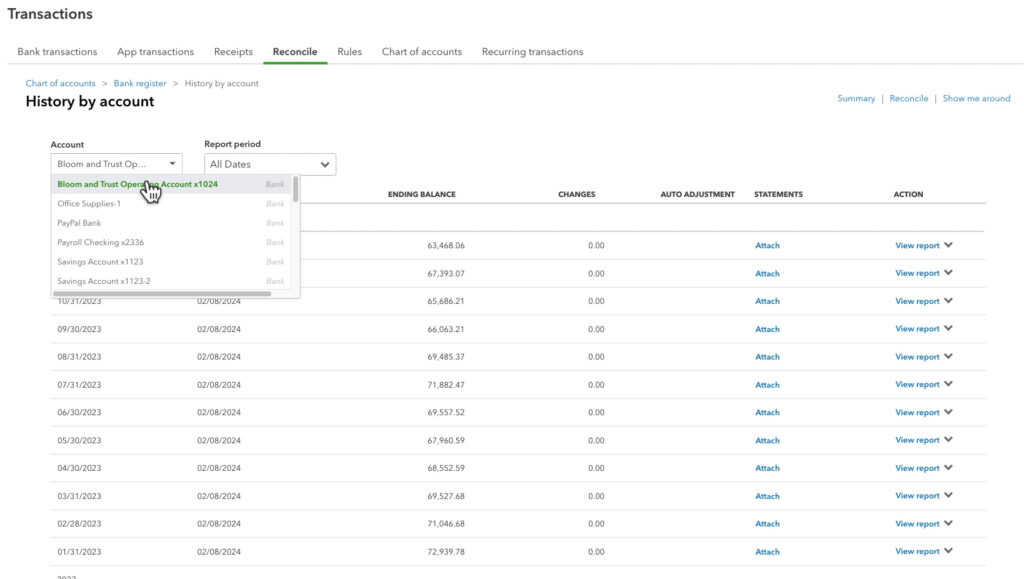Expand View report options for the 10/31/2023 row
This screenshot has height=579, width=1024.
[946, 301]
